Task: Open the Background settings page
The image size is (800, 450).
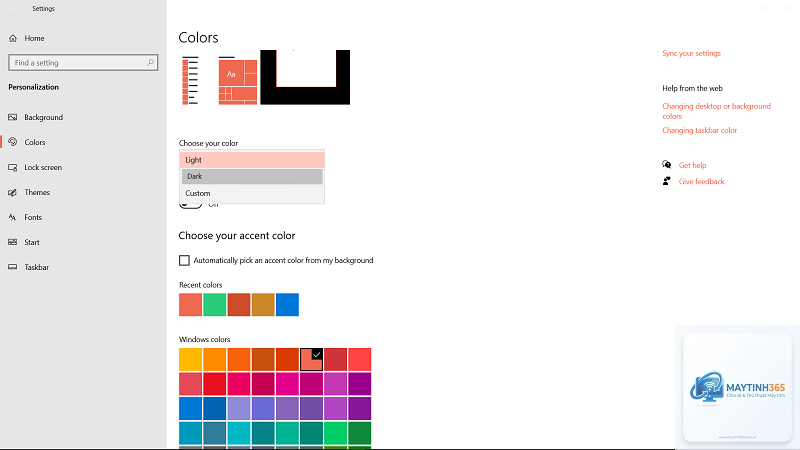Action: click(44, 117)
